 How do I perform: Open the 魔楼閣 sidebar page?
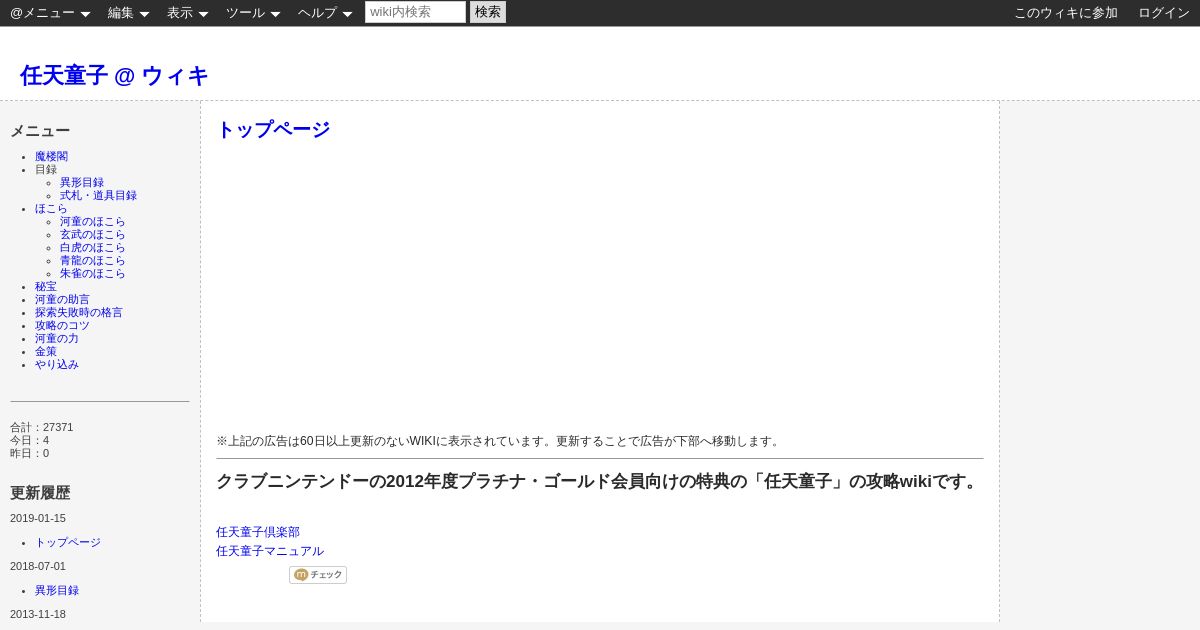point(52,157)
